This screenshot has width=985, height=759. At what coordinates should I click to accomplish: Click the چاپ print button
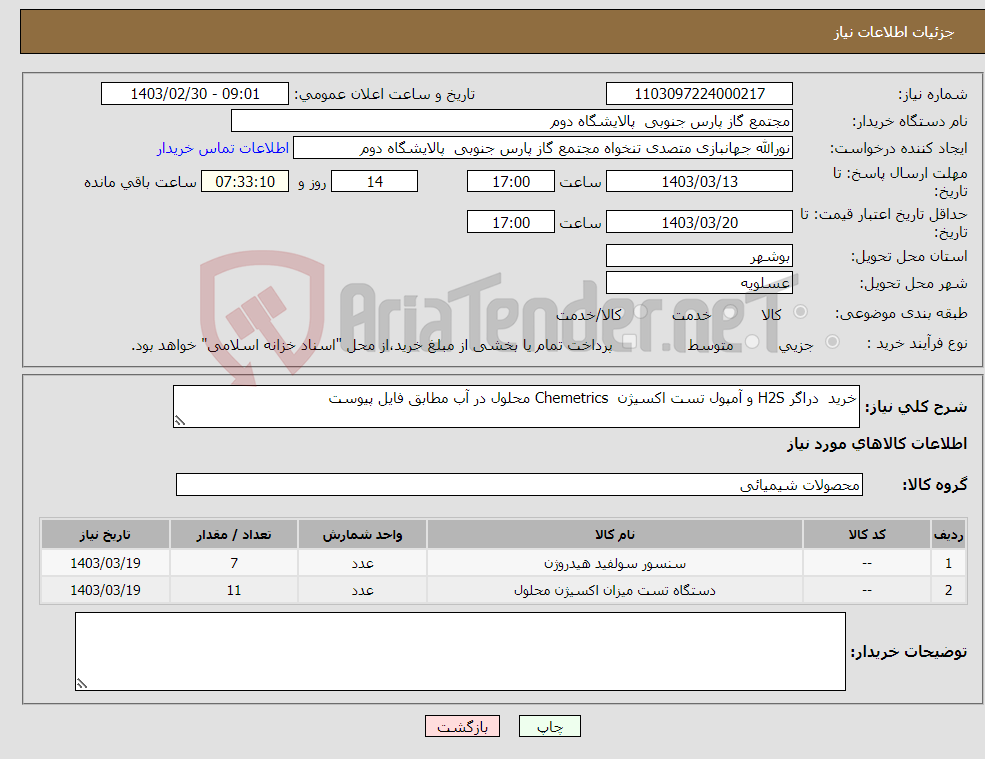[550, 726]
